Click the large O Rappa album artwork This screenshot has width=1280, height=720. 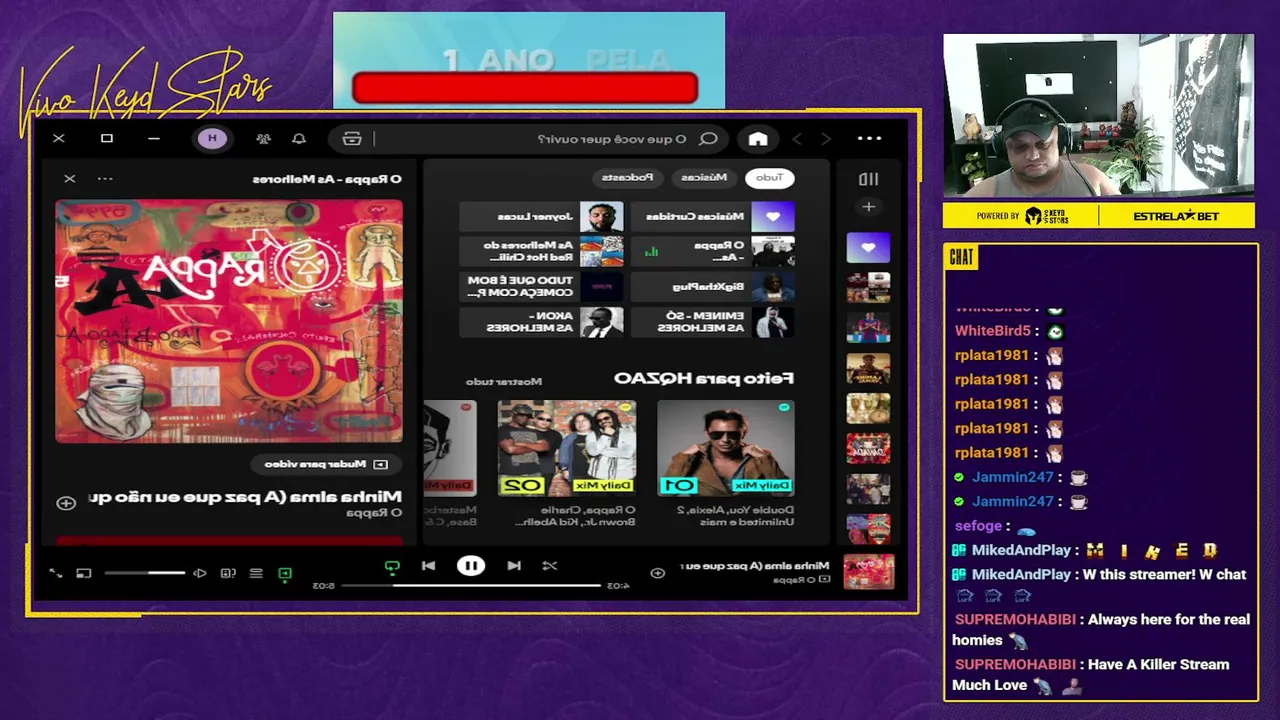click(x=229, y=321)
